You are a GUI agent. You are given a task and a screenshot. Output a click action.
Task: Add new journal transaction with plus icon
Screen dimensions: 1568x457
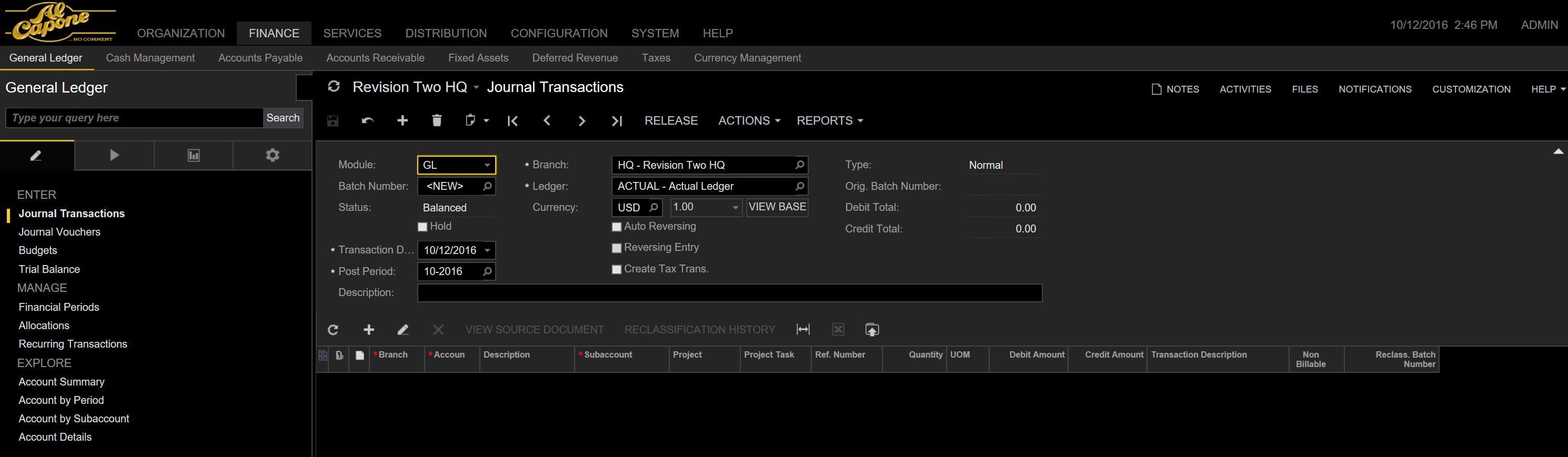pos(403,120)
